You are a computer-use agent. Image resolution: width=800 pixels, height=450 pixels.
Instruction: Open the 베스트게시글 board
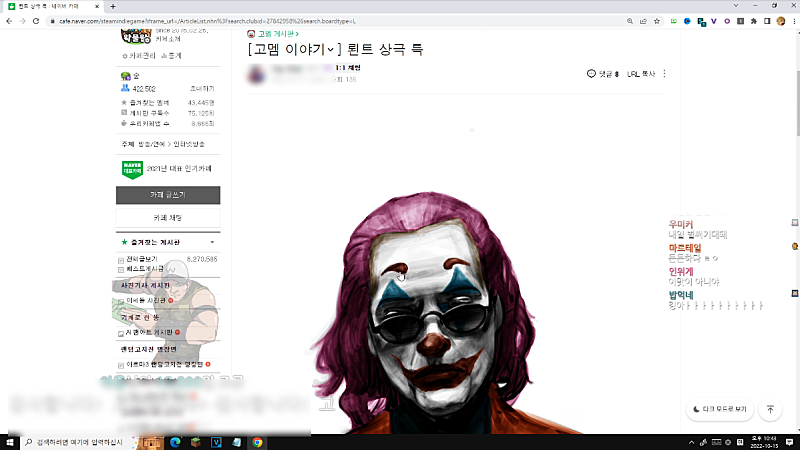coord(145,268)
